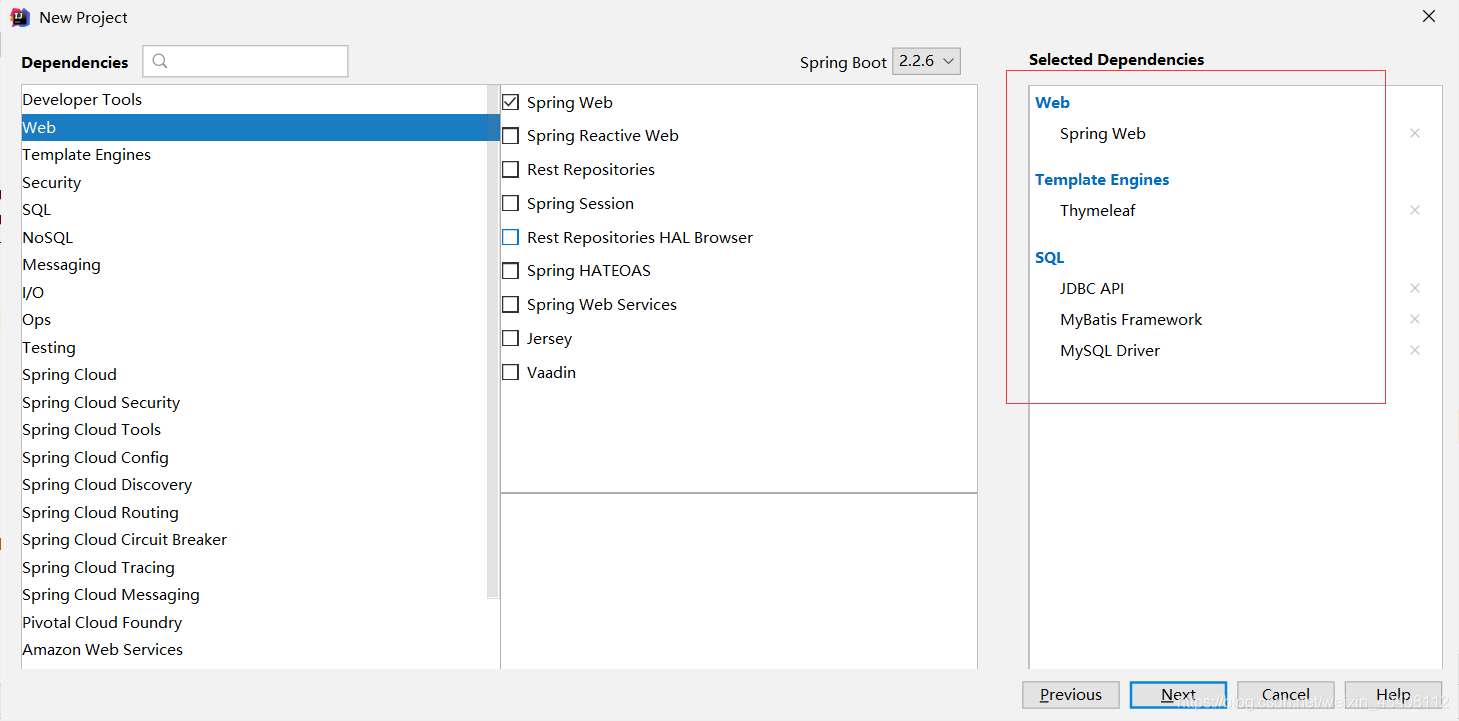Viewport: 1459px width, 721px height.
Task: Enable Rest Repositories HAL Browser
Action: (510, 237)
